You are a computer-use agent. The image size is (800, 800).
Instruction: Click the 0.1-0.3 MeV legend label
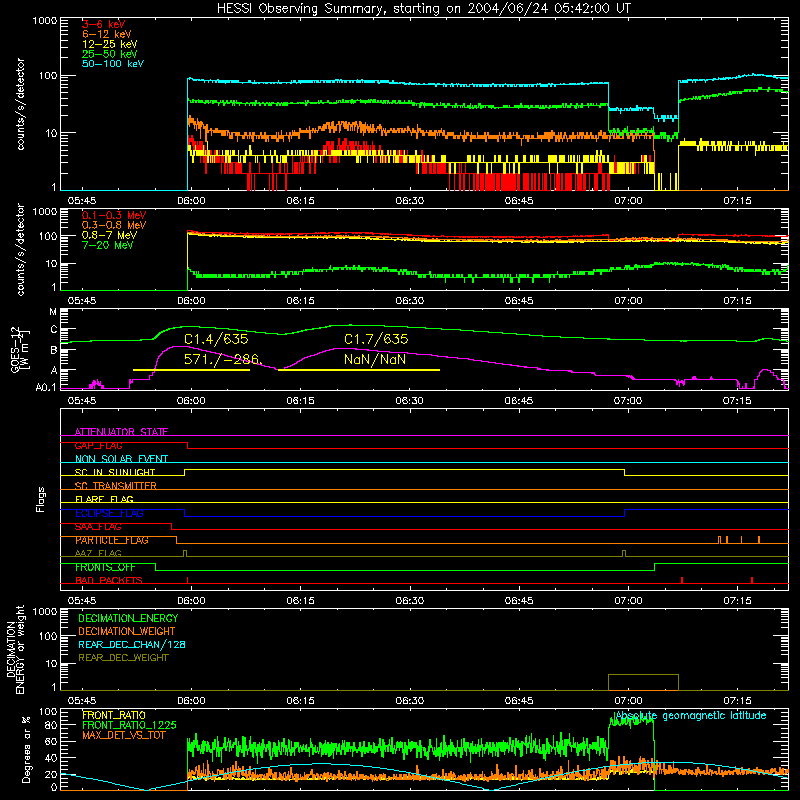click(114, 215)
